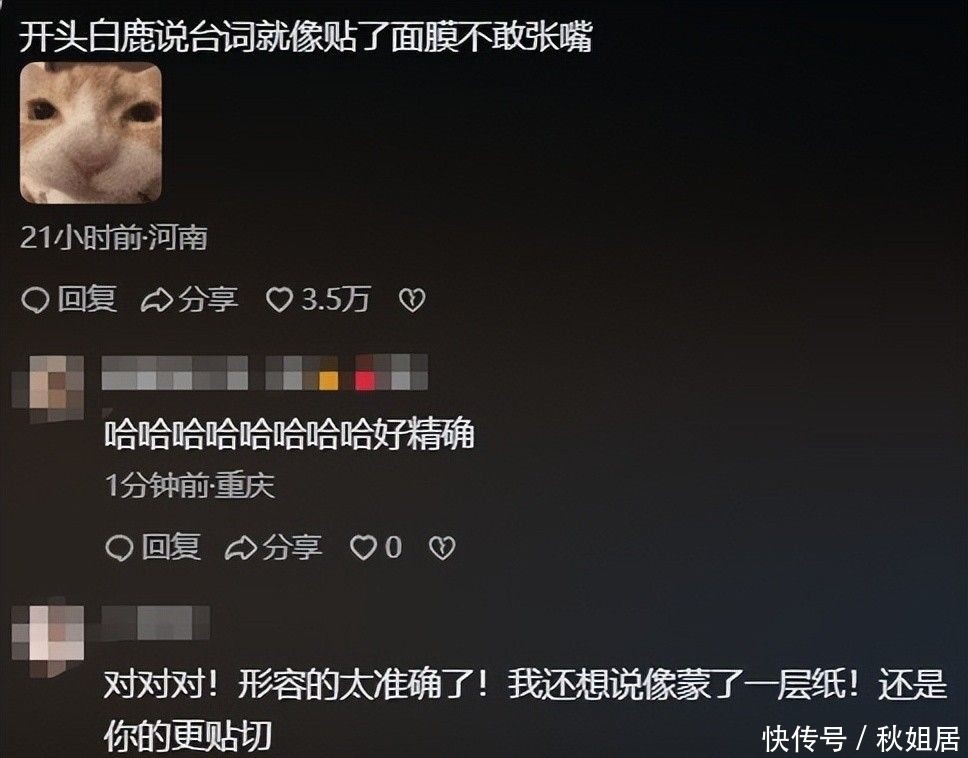Tap broken heart icon on 哈哈哈 reply
This screenshot has width=968, height=758.
[442, 548]
